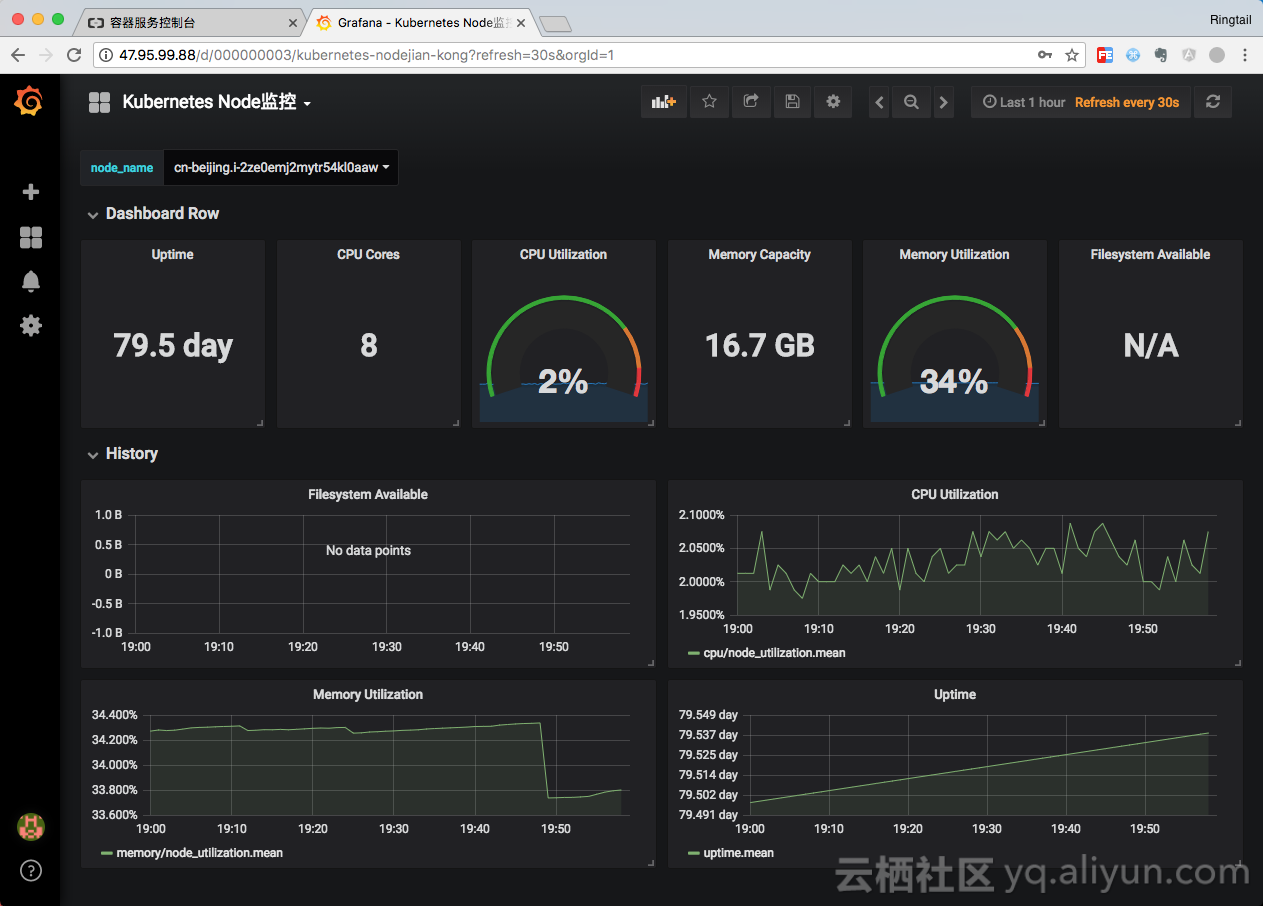
Task: Click the site info icon in address bar
Action: [x=104, y=55]
